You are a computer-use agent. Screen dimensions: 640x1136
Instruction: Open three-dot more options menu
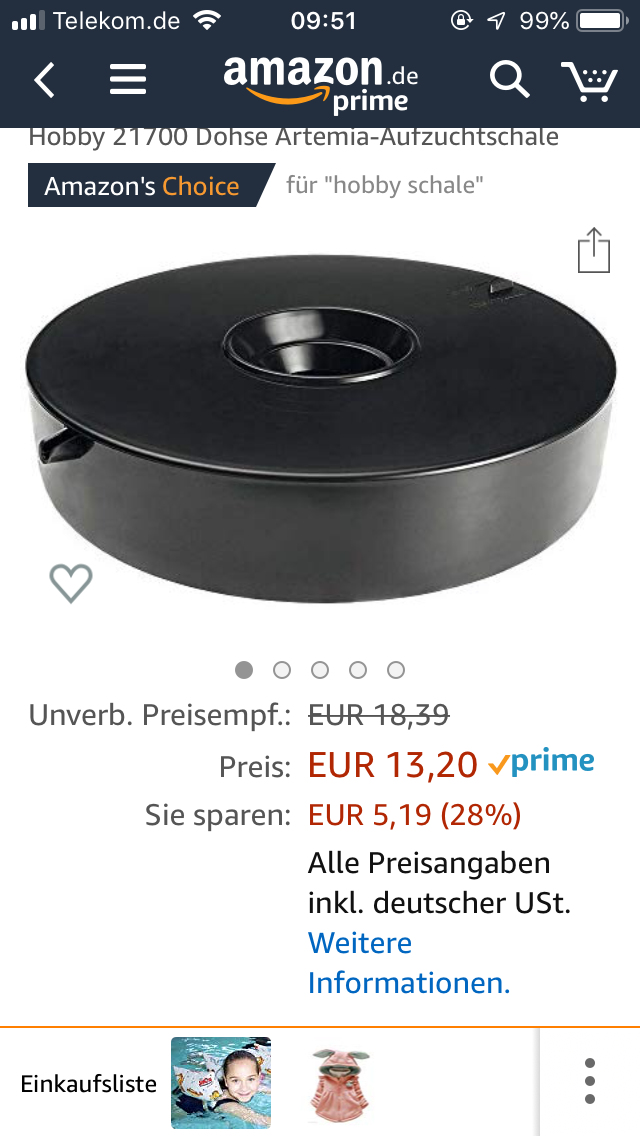click(x=590, y=1082)
